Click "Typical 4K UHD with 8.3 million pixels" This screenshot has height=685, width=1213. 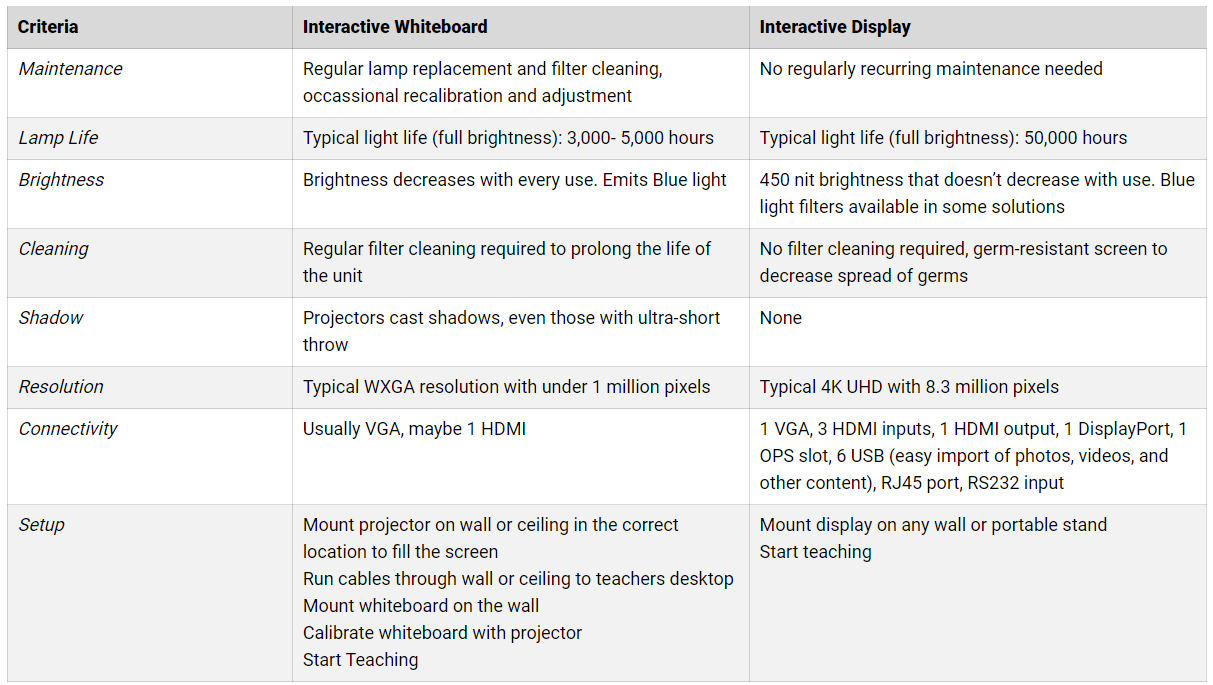[x=909, y=387]
